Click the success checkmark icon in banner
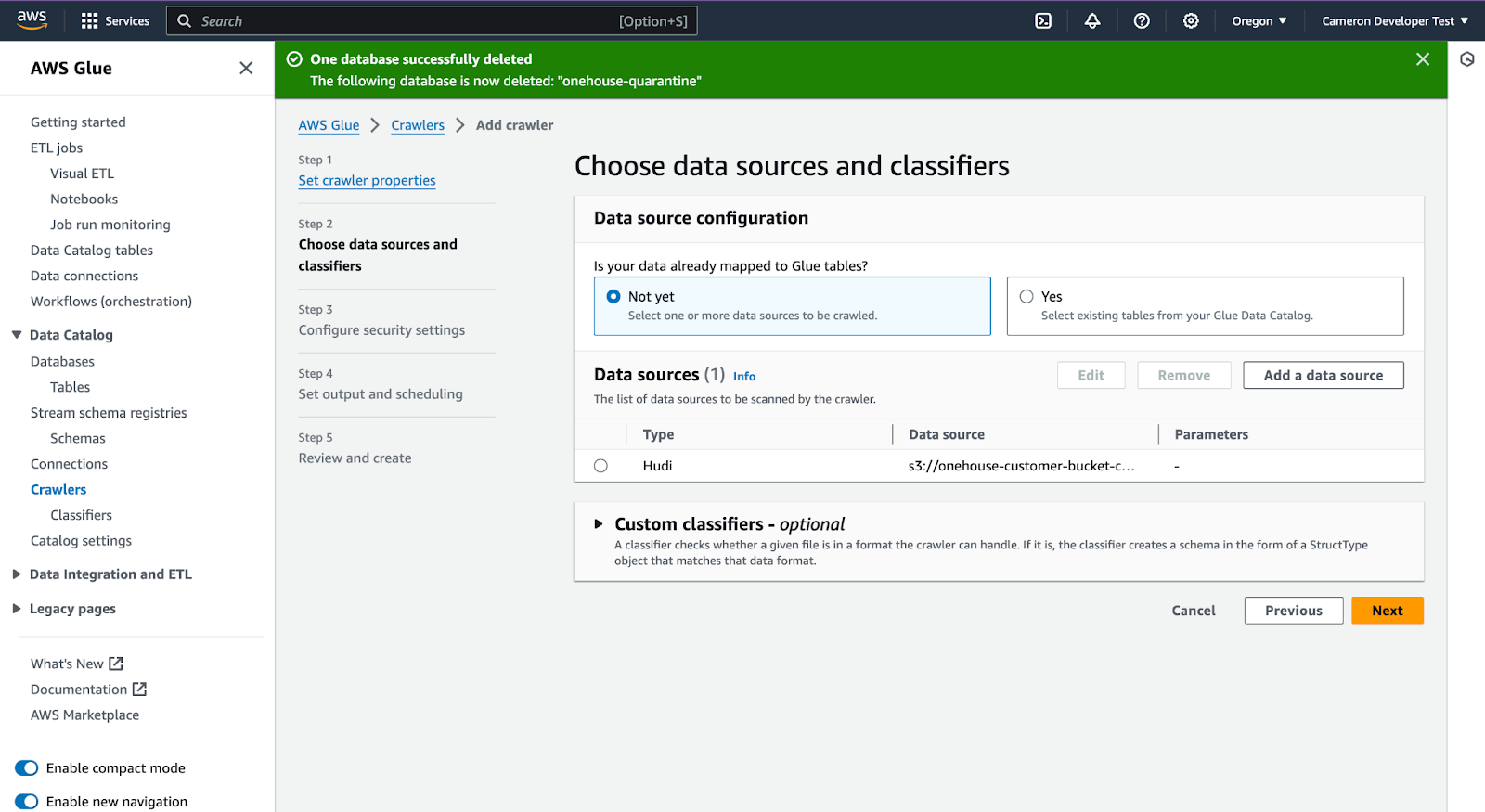1485x812 pixels. pyautogui.click(x=294, y=59)
